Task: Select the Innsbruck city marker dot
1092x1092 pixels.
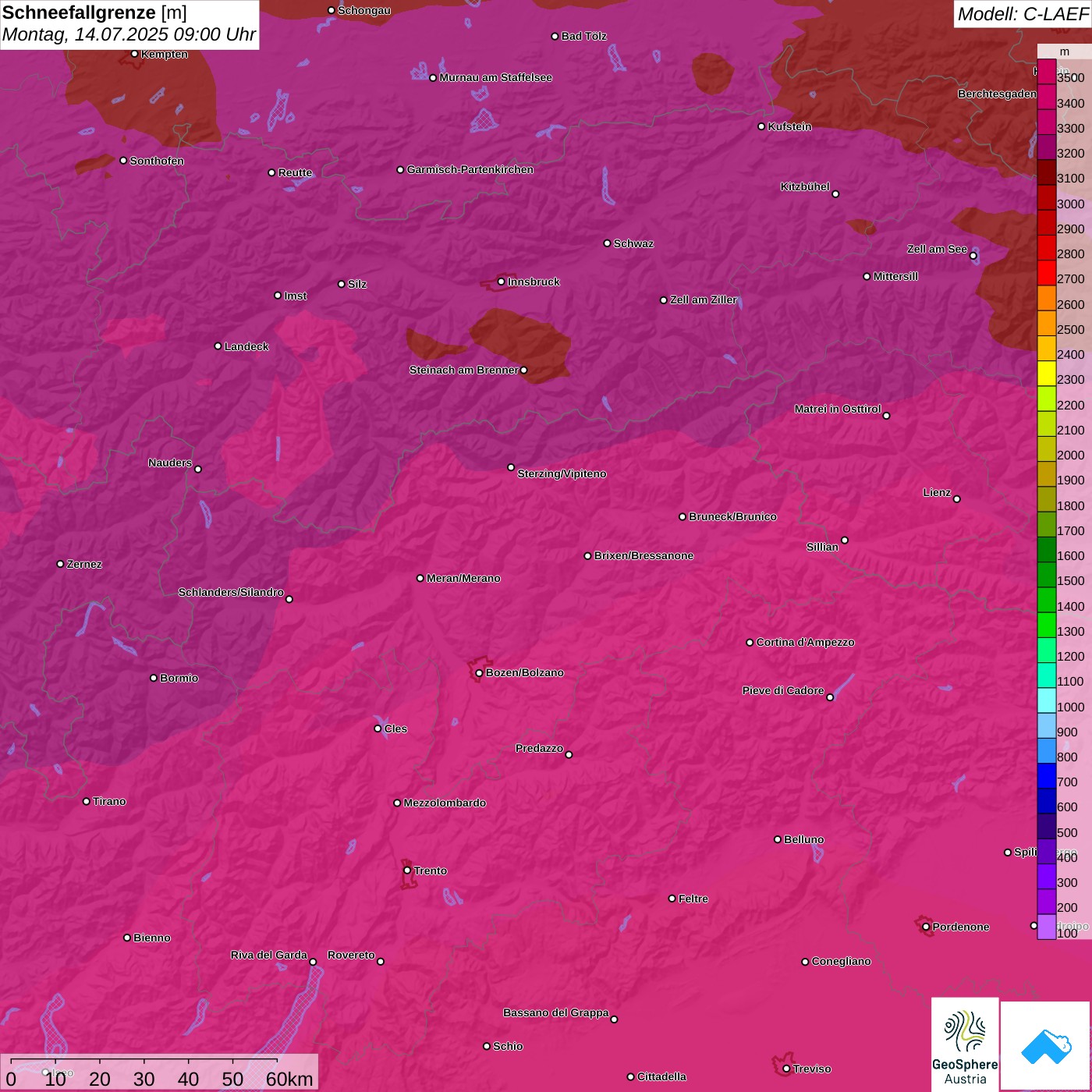Action: click(x=501, y=282)
